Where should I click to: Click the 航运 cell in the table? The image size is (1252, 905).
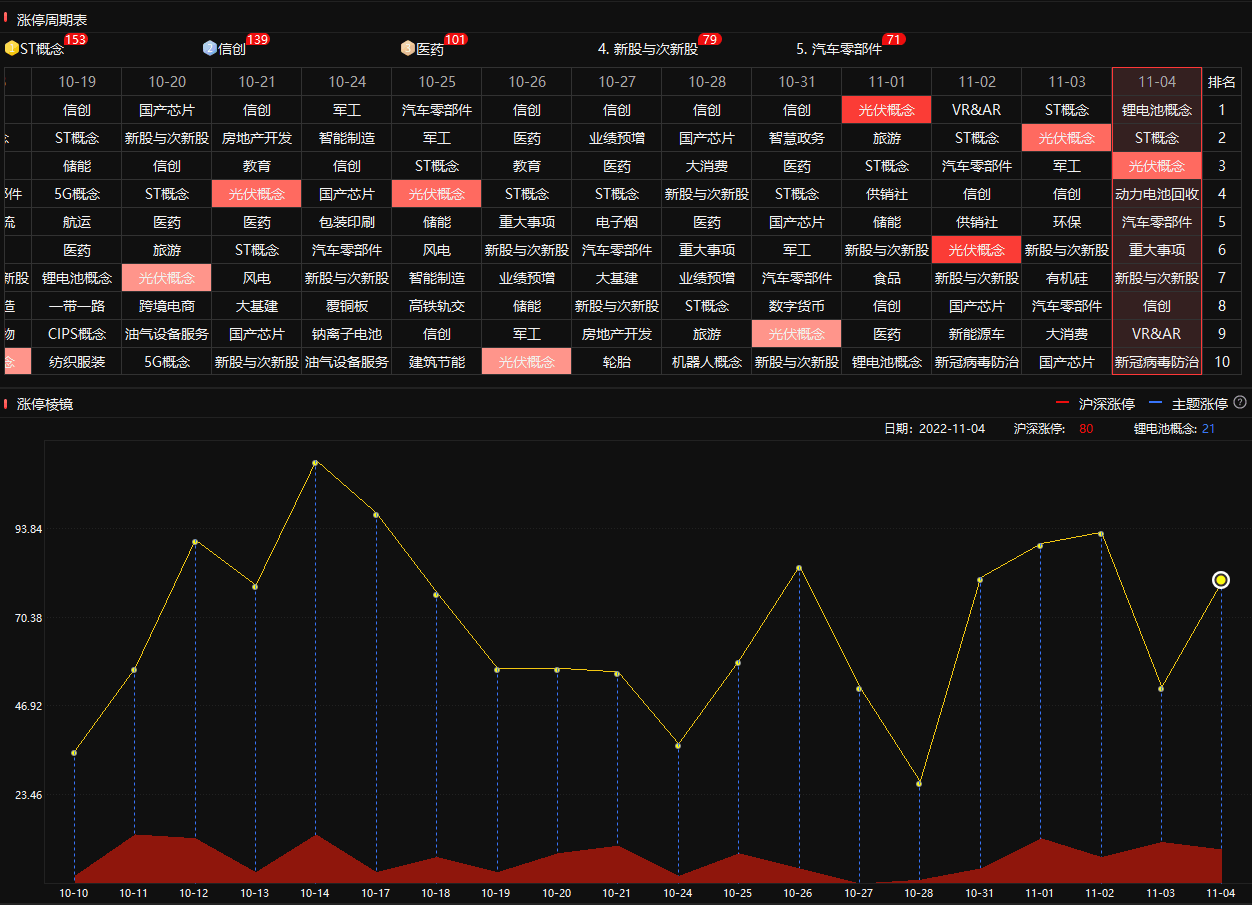[77, 222]
